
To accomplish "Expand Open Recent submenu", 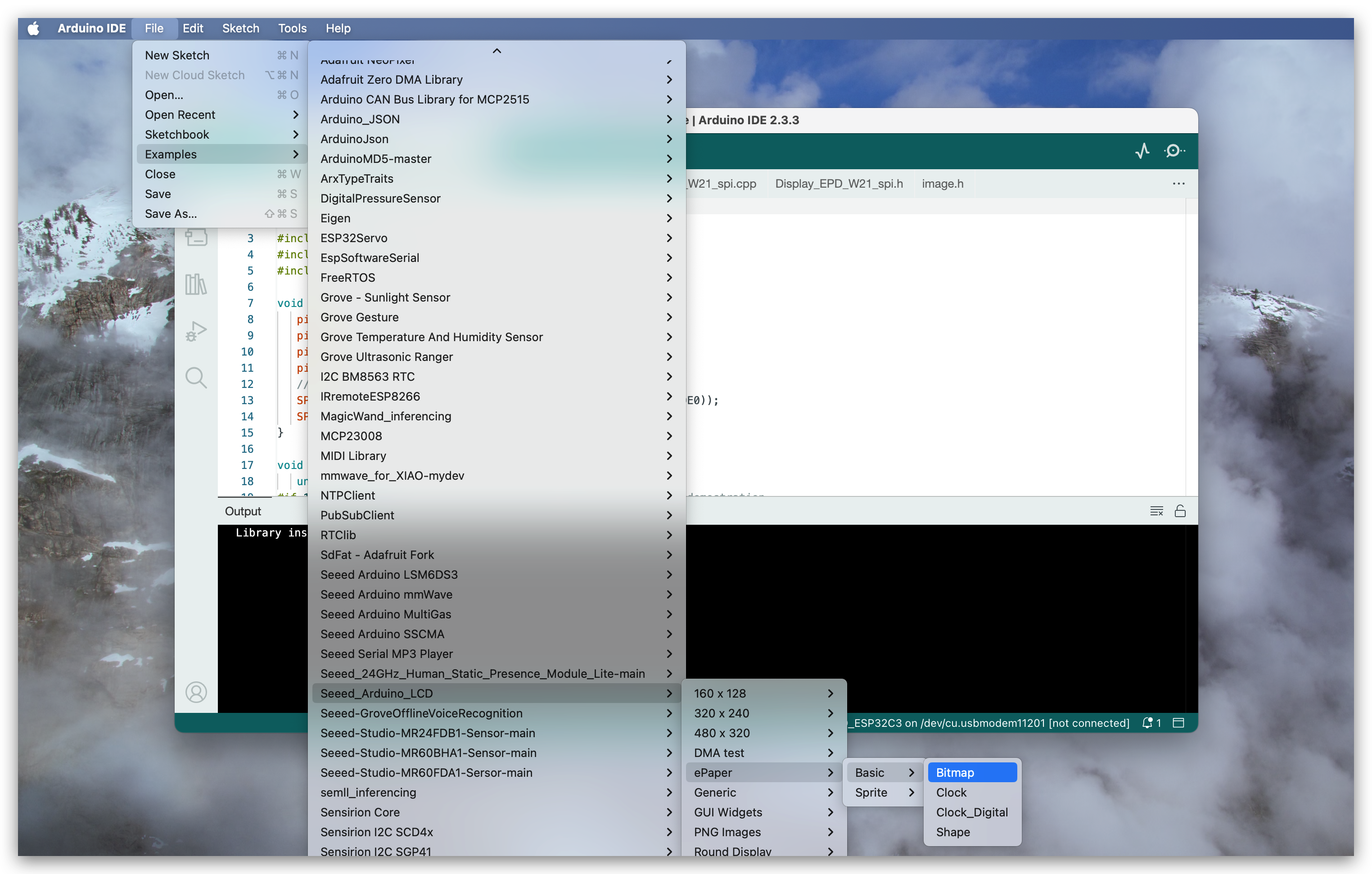I will click(221, 114).
